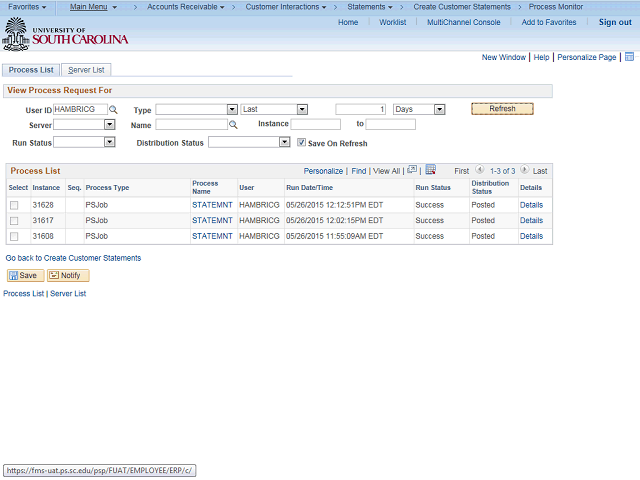This screenshot has height=480, width=640.
Task: Click the Run Status column header
Action: [433, 188]
